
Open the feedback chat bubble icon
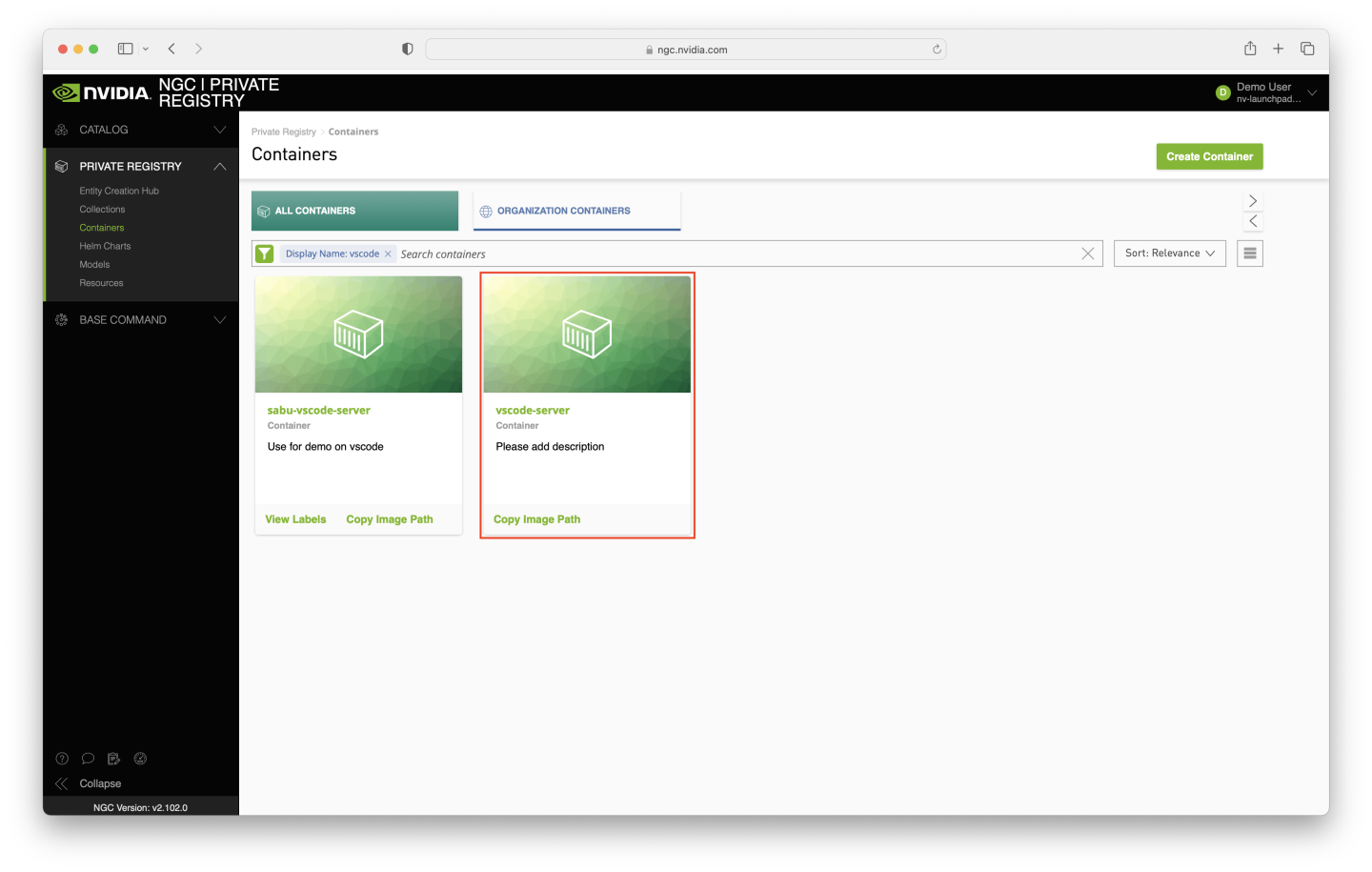[x=88, y=759]
